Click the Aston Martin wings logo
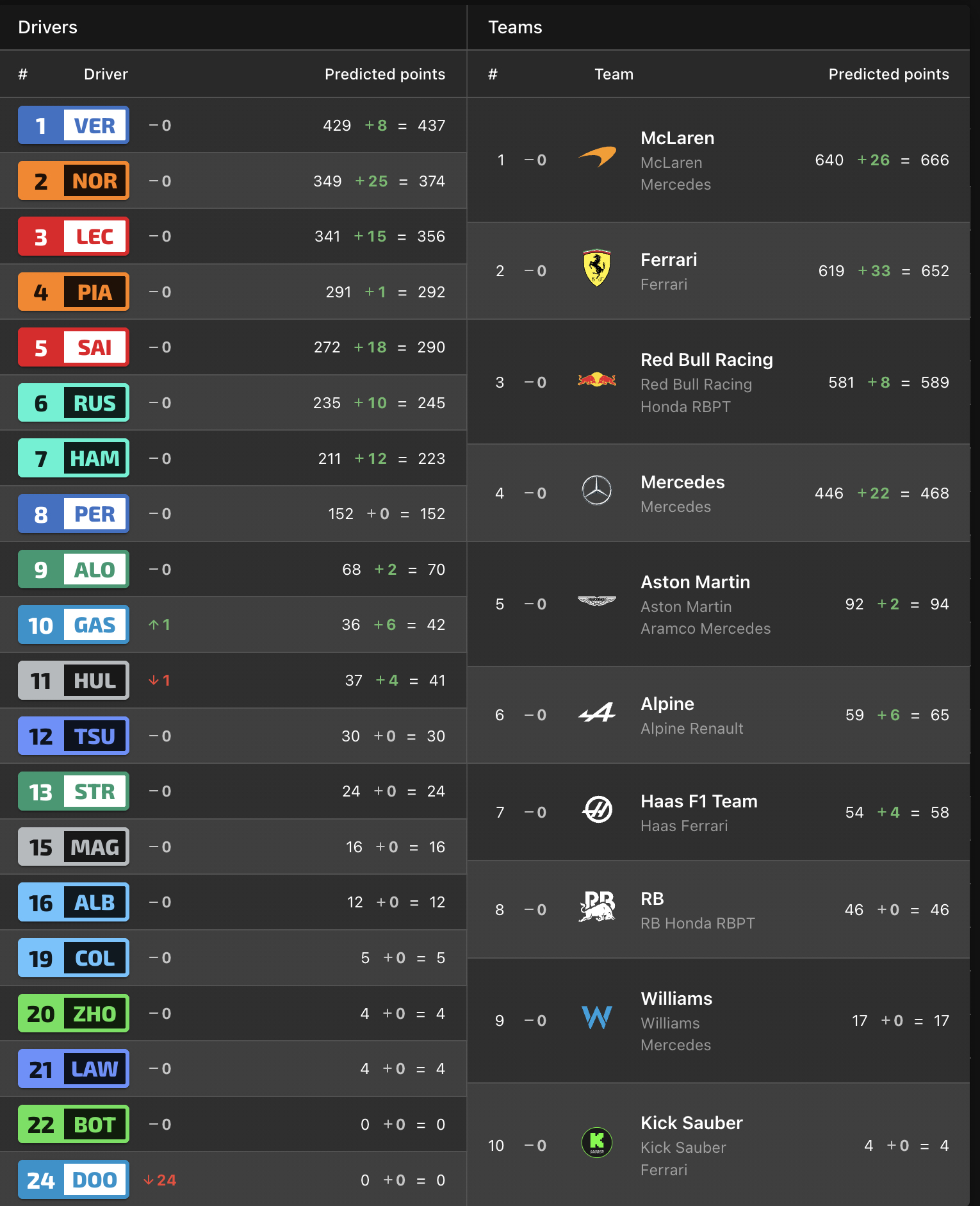Image resolution: width=980 pixels, height=1206 pixels. click(x=597, y=601)
